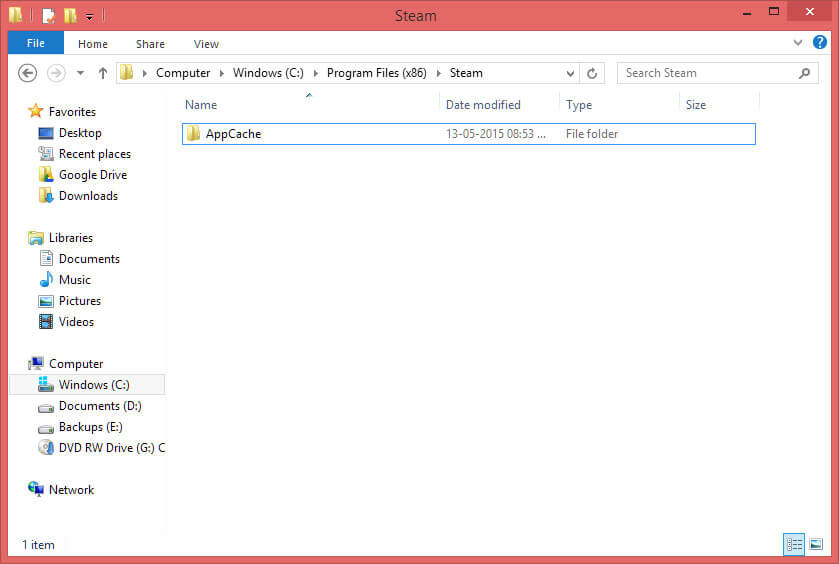Viewport: 839px width, 564px height.
Task: Click the Libraries icon
Action: (36, 238)
